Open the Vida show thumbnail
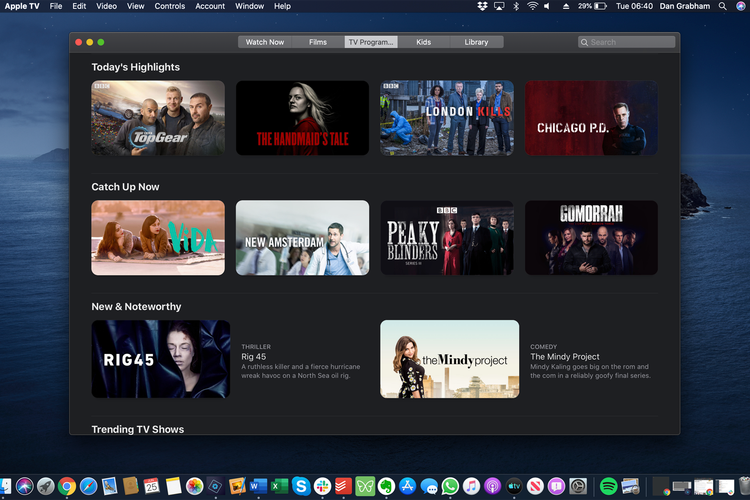Screen dimensions: 750x500 (158, 238)
